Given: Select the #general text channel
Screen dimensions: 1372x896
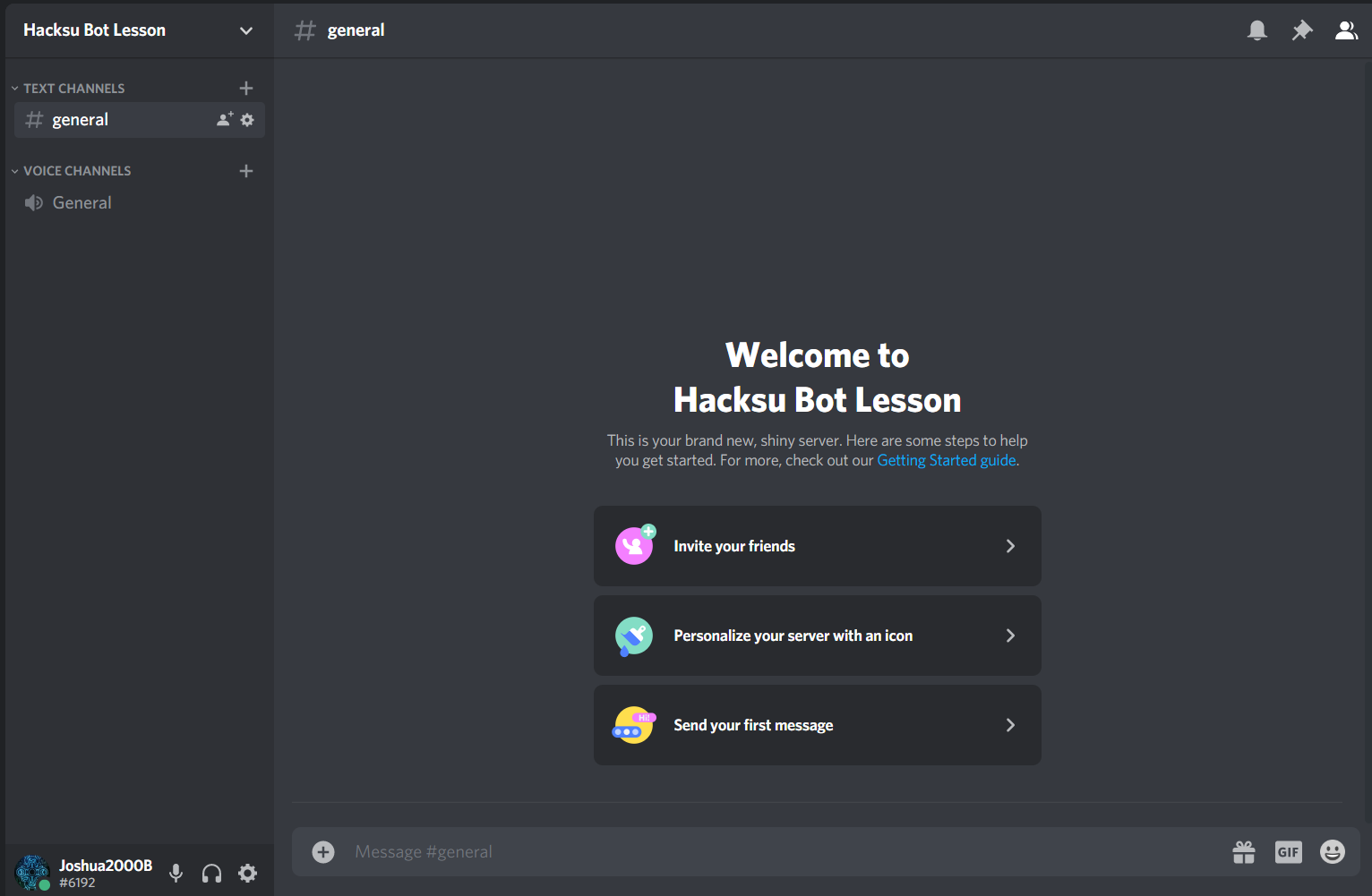Looking at the screenshot, I should tap(140, 120).
